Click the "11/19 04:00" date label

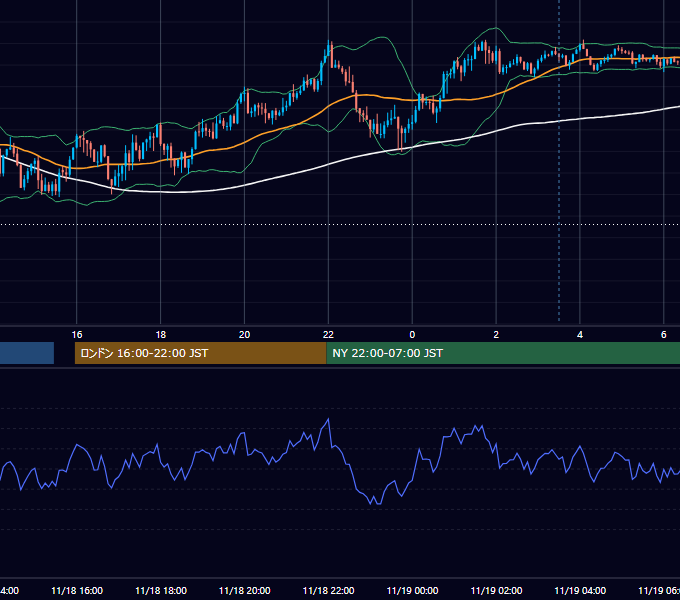[x=580, y=590]
